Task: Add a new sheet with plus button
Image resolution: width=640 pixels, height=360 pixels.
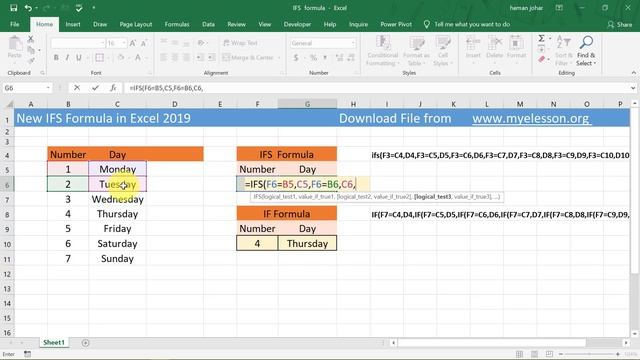Action: tap(85, 343)
